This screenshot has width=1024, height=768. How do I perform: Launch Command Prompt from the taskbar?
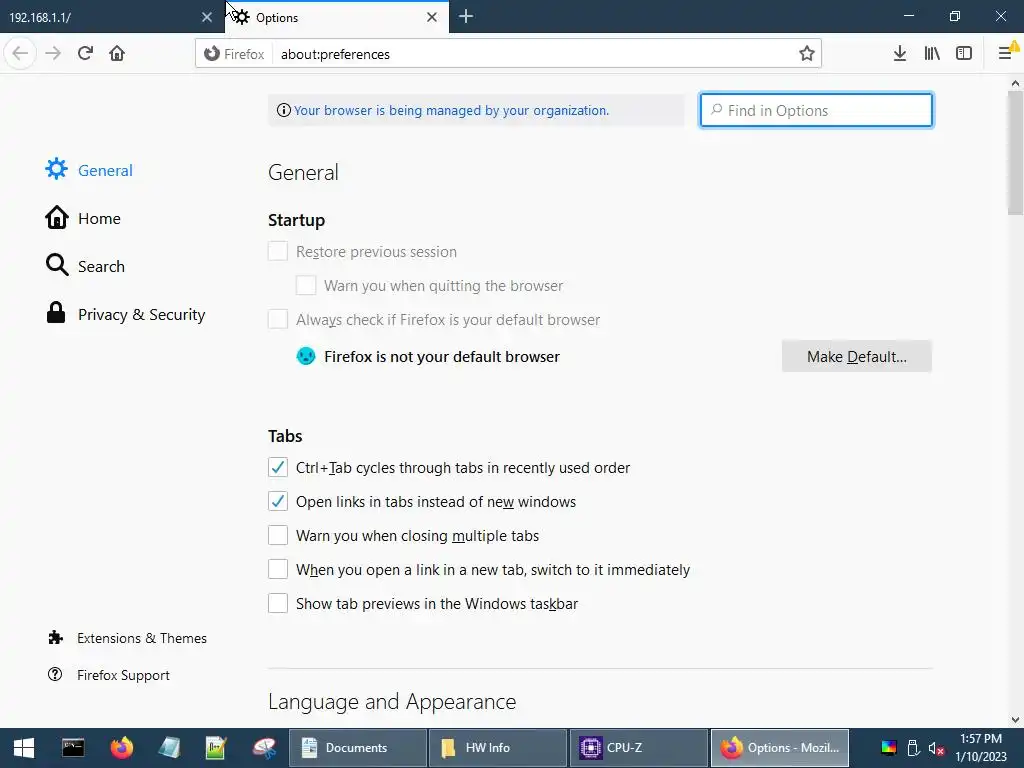(x=73, y=748)
